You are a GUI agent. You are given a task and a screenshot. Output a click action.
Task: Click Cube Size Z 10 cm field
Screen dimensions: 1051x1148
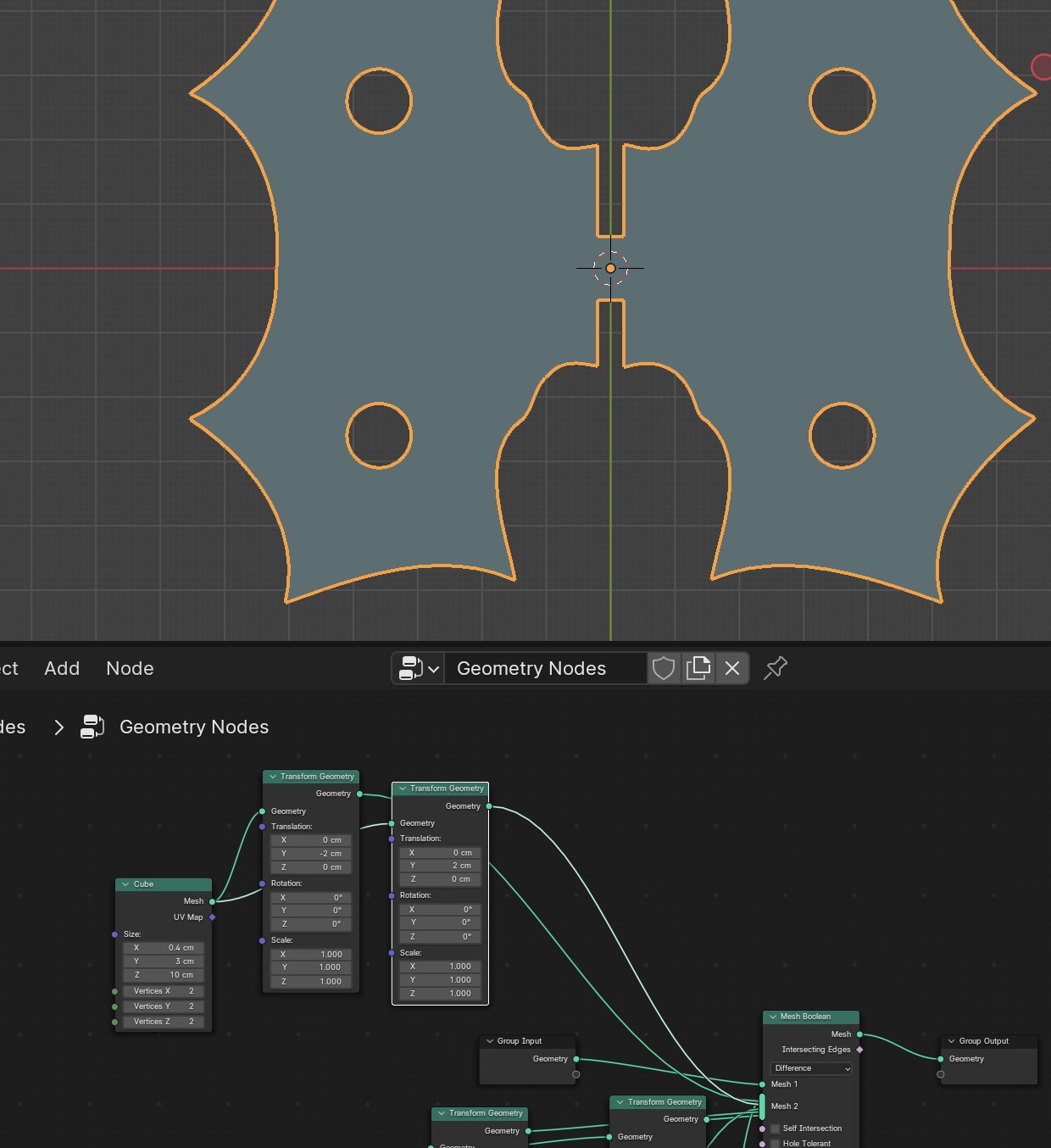(x=164, y=975)
